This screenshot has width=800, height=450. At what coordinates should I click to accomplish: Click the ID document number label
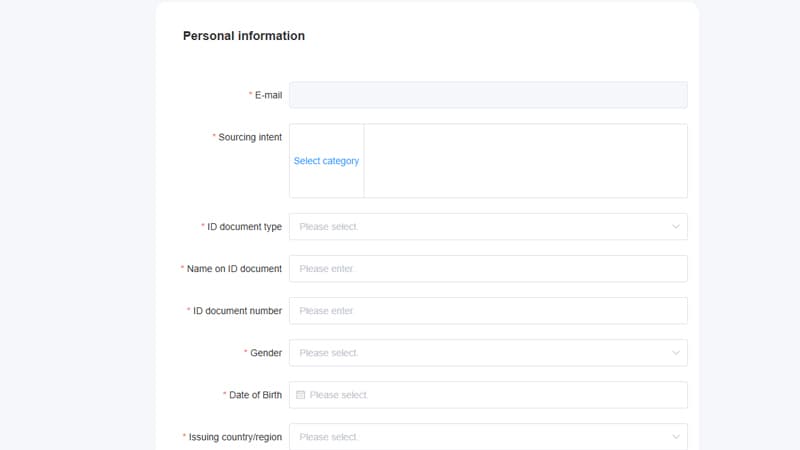click(x=237, y=311)
